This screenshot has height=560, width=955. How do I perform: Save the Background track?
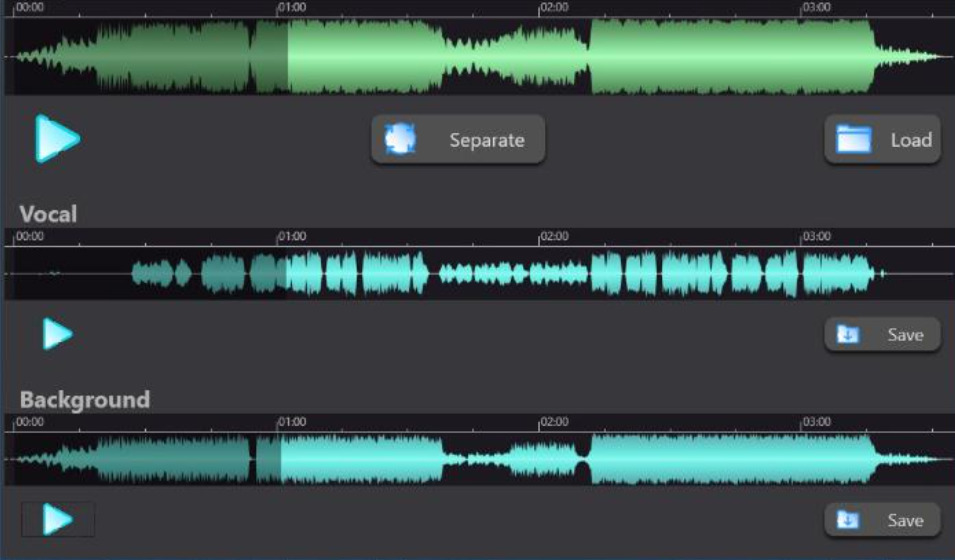(883, 520)
